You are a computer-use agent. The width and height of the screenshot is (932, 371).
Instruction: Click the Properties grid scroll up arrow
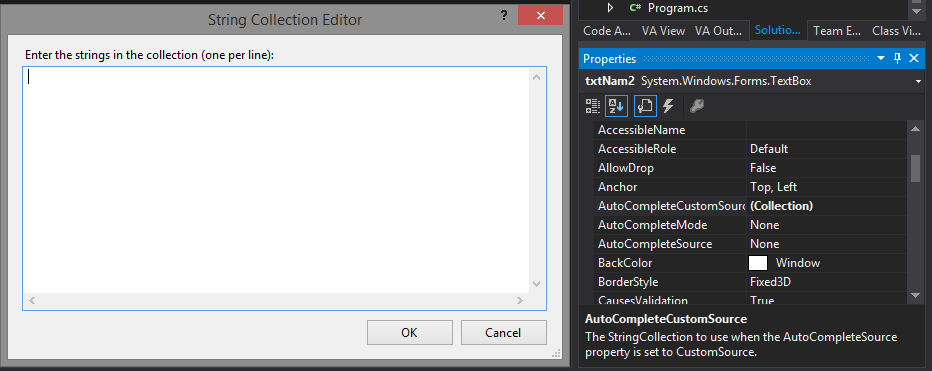915,129
